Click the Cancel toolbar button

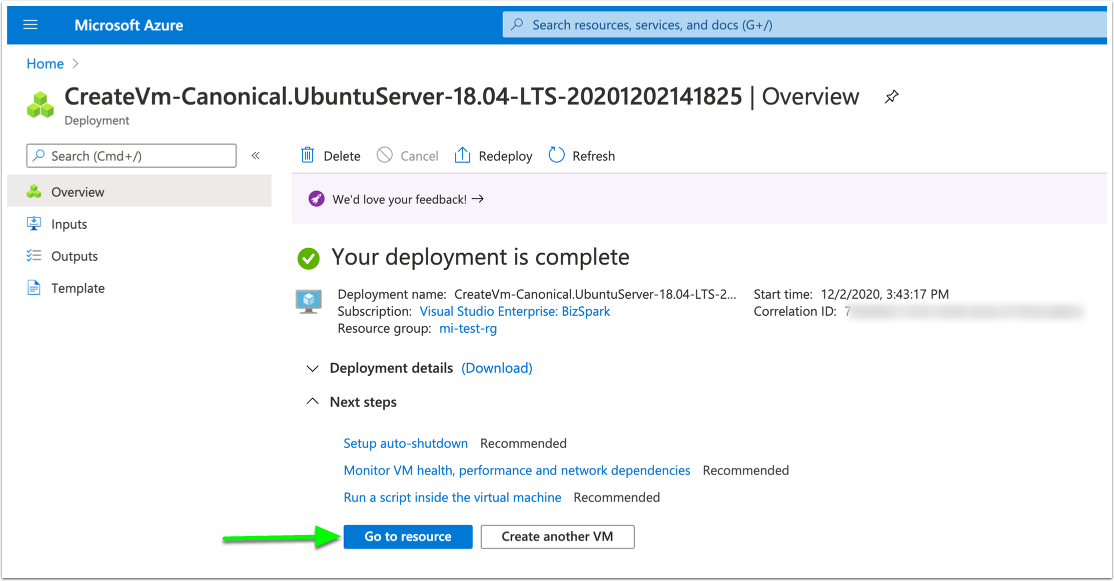408,156
